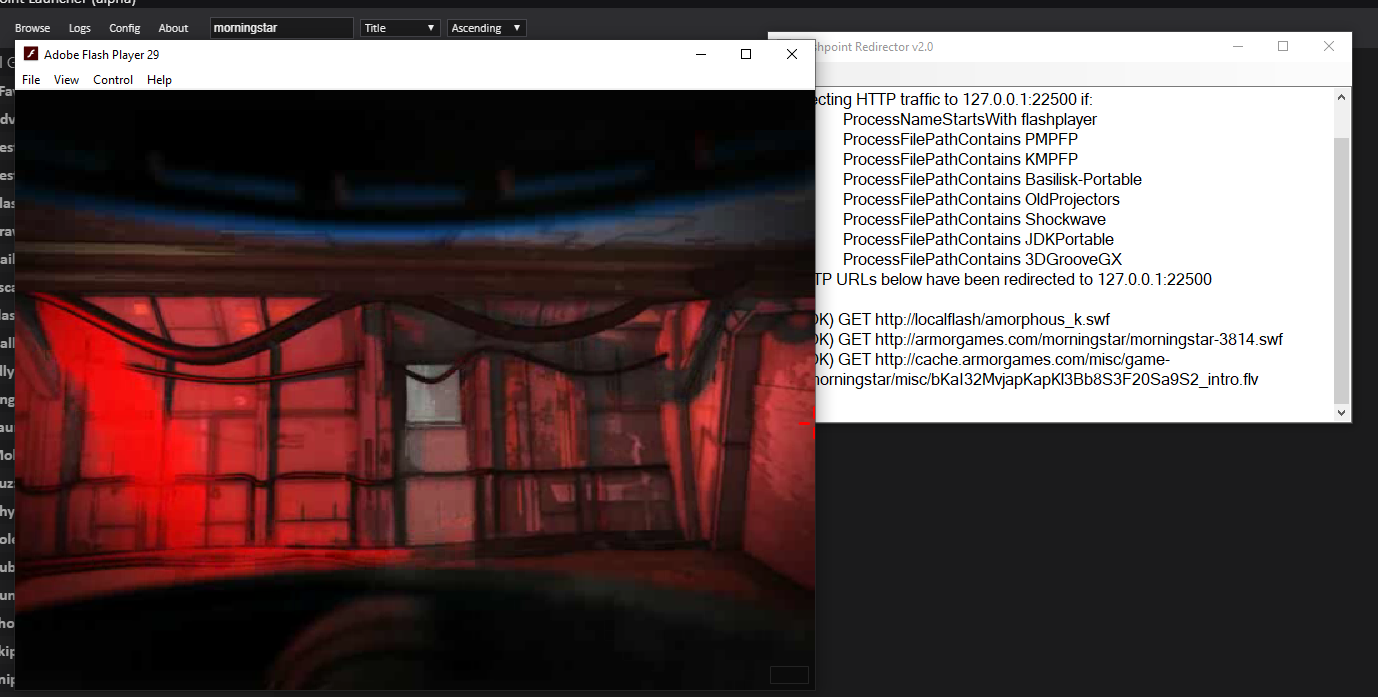Viewport: 1378px width, 697px height.
Task: Click the search field containing morningstar
Action: pos(281,28)
